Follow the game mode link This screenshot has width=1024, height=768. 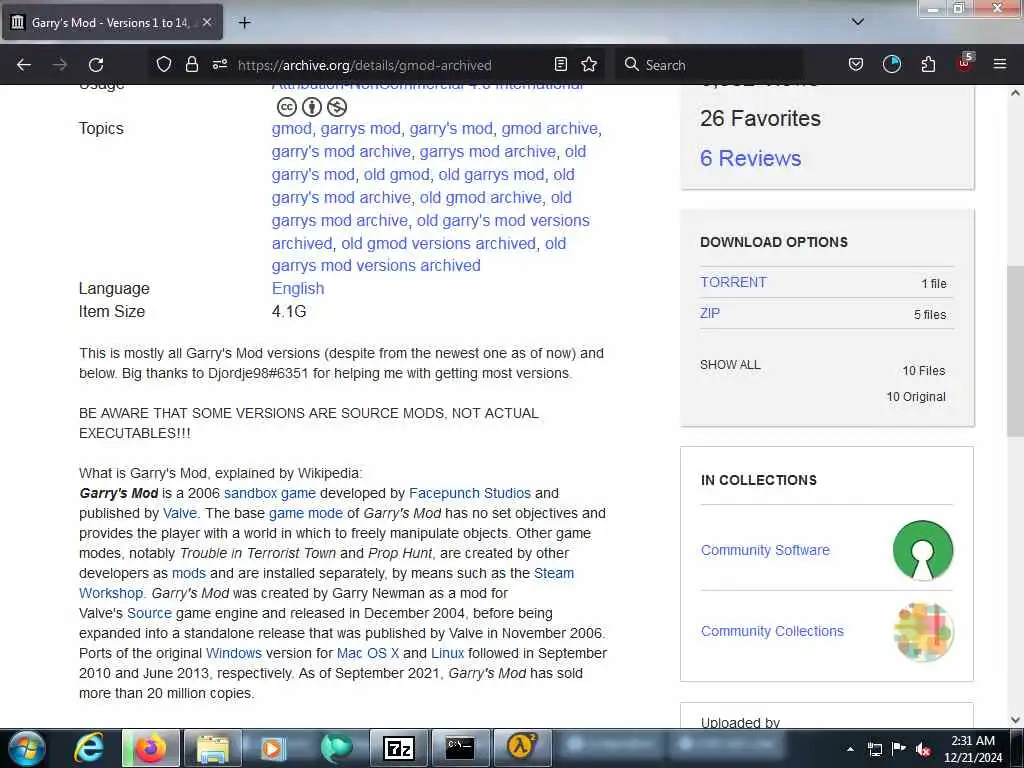pos(306,513)
